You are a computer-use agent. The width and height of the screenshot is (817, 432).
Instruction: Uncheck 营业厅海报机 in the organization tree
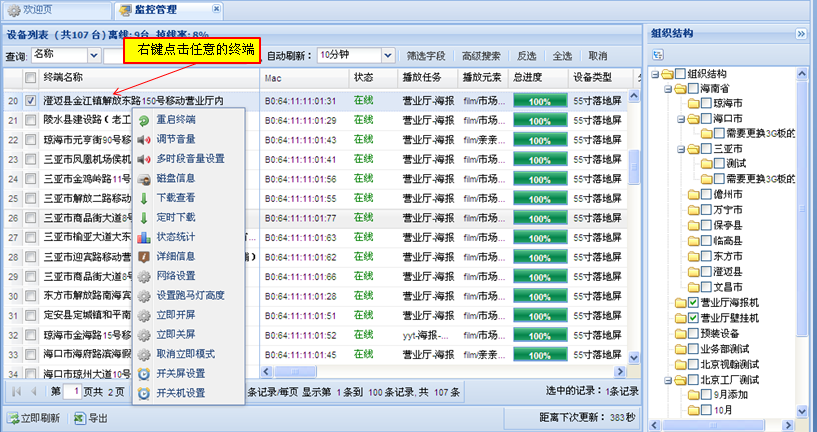(693, 302)
